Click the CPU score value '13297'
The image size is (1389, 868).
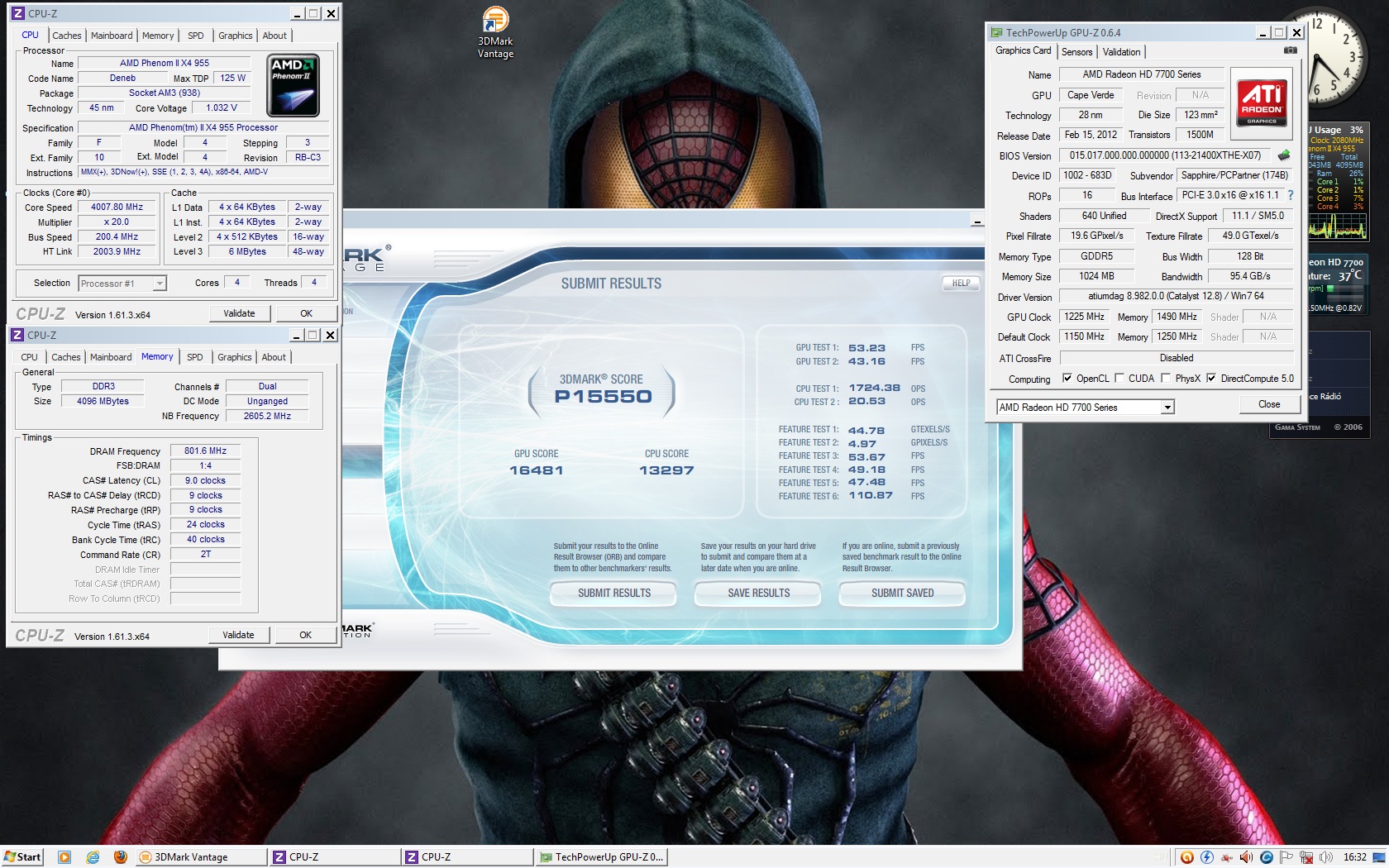pyautogui.click(x=666, y=470)
